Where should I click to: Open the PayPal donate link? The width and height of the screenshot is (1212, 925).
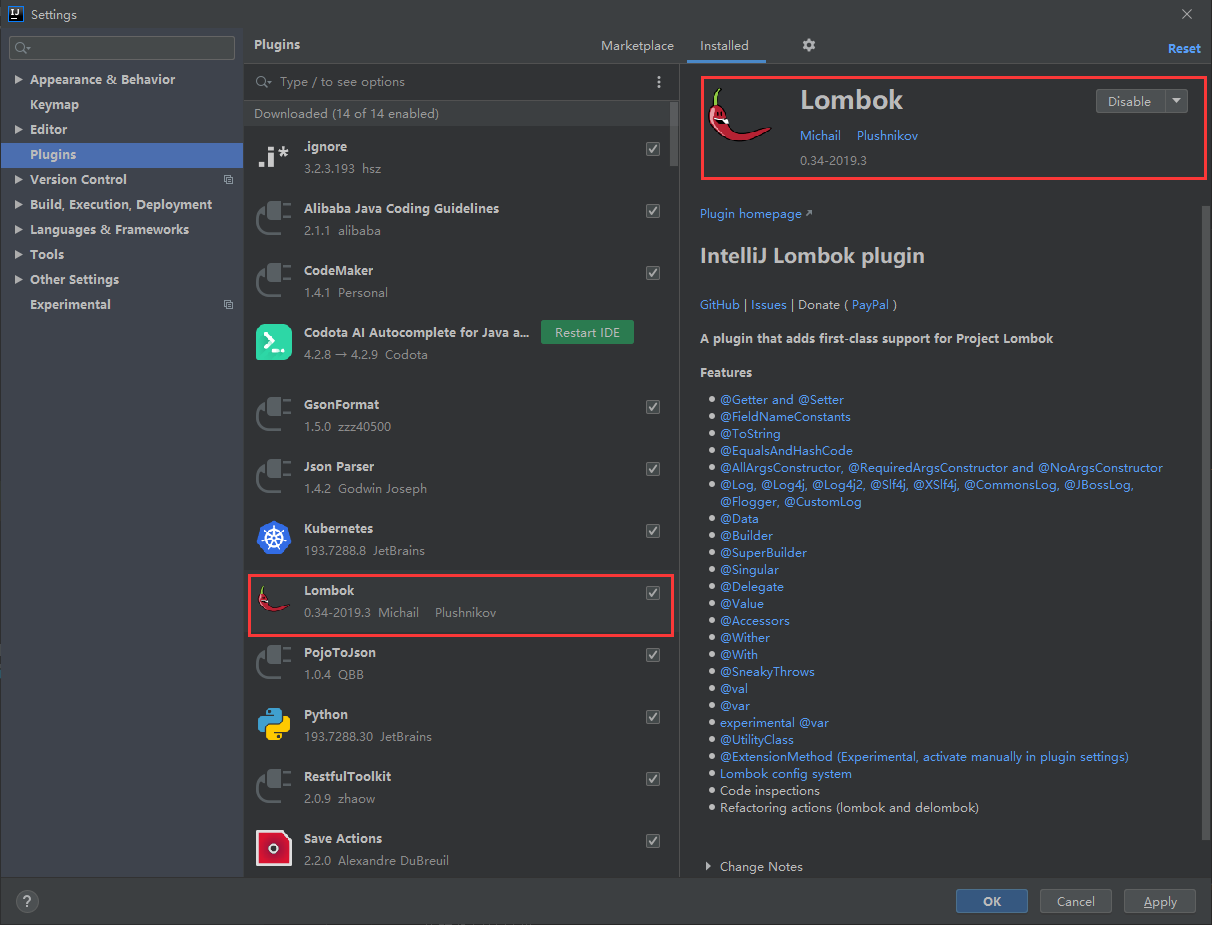point(871,305)
